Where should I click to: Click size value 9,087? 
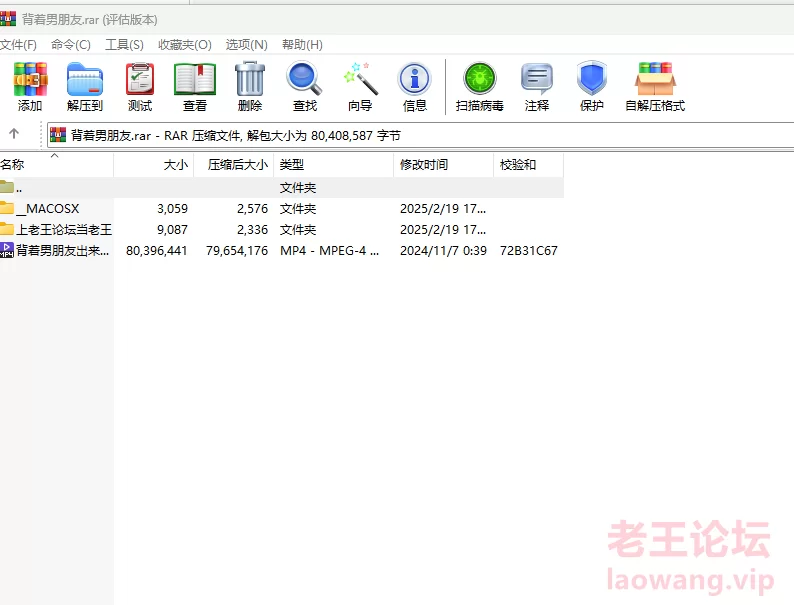click(172, 229)
